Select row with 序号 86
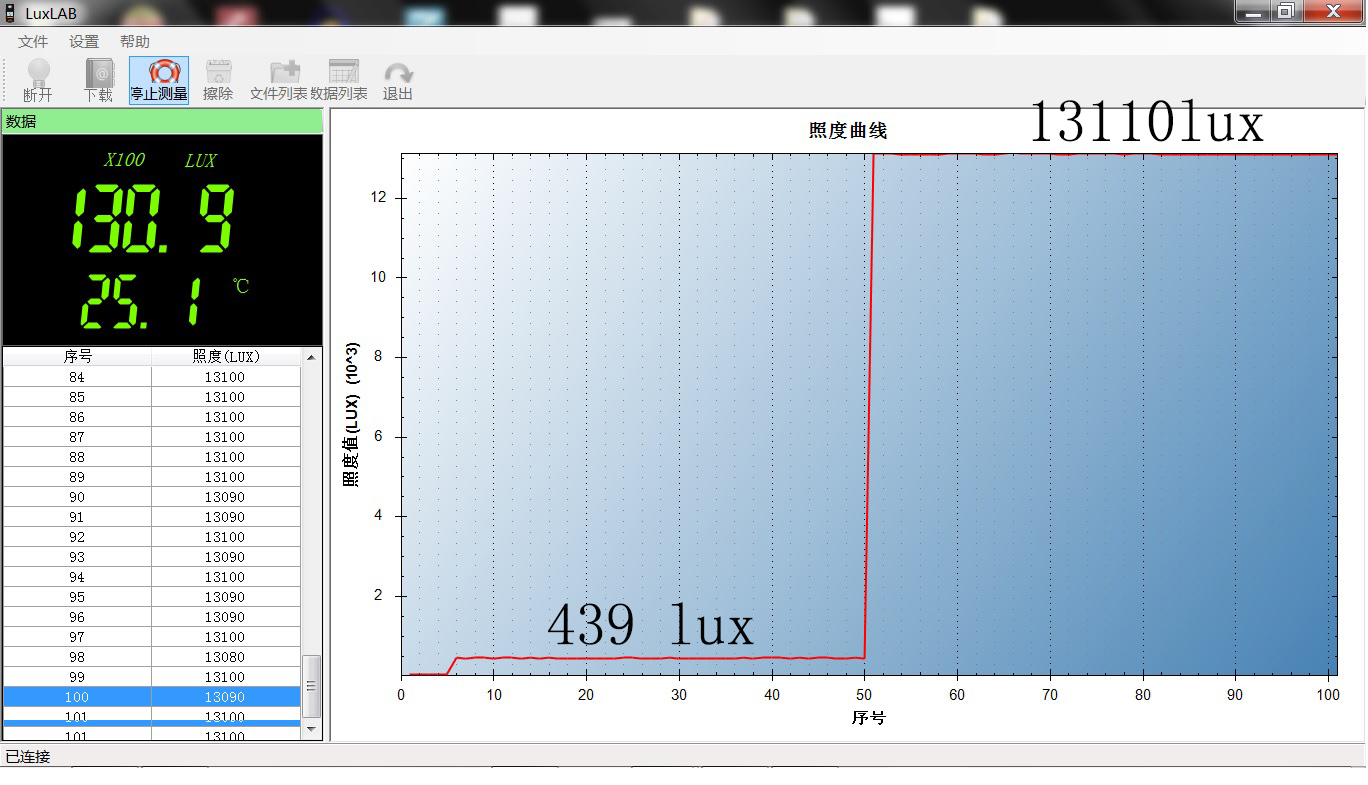Viewport: 1368px width, 785px height. (152, 417)
